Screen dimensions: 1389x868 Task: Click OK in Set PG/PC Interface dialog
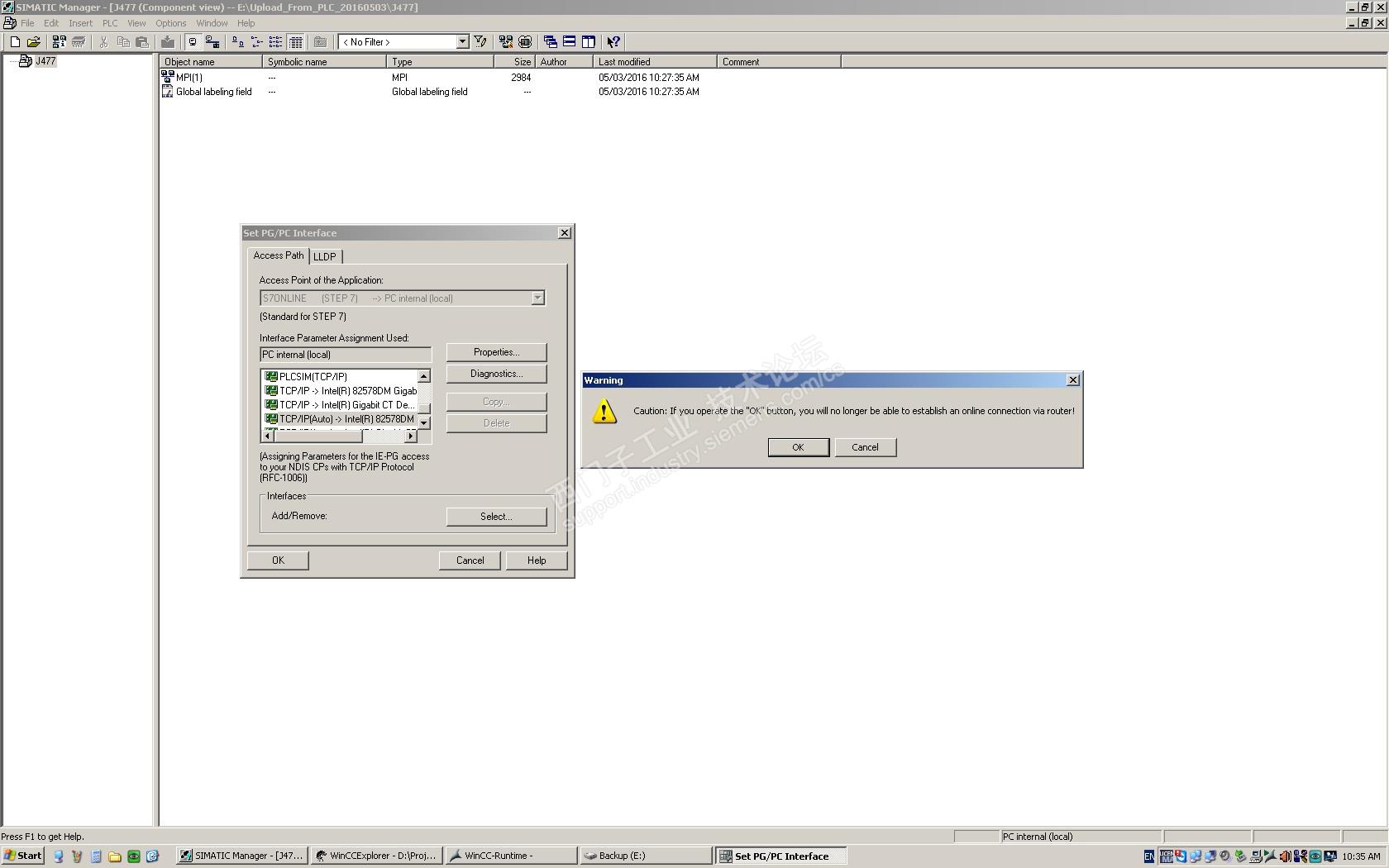(278, 560)
